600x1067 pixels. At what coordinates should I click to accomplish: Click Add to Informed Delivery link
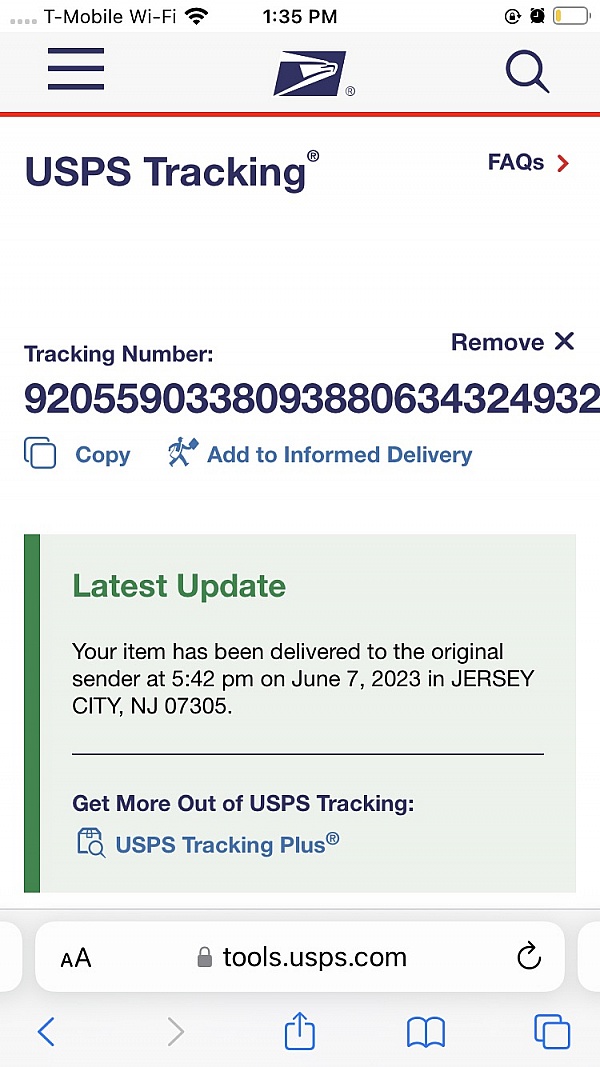tap(339, 455)
